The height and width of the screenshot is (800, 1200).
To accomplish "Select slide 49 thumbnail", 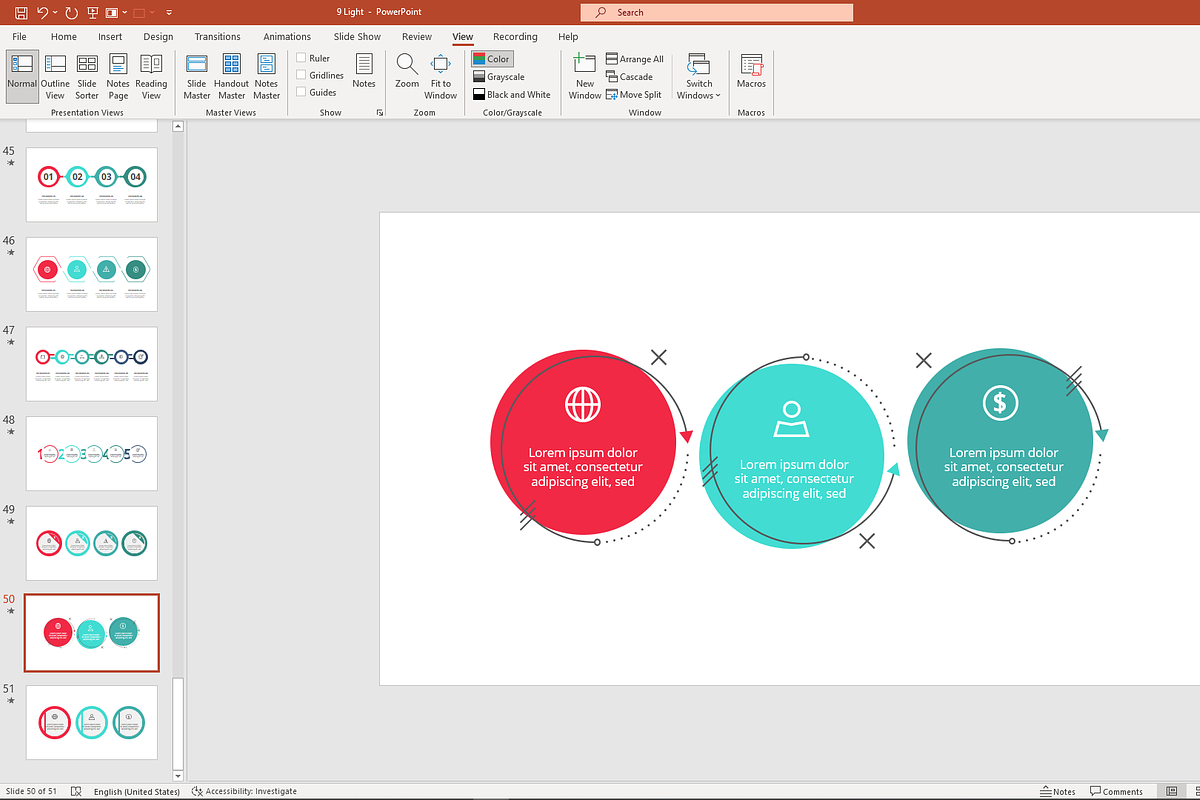I will pyautogui.click(x=92, y=543).
